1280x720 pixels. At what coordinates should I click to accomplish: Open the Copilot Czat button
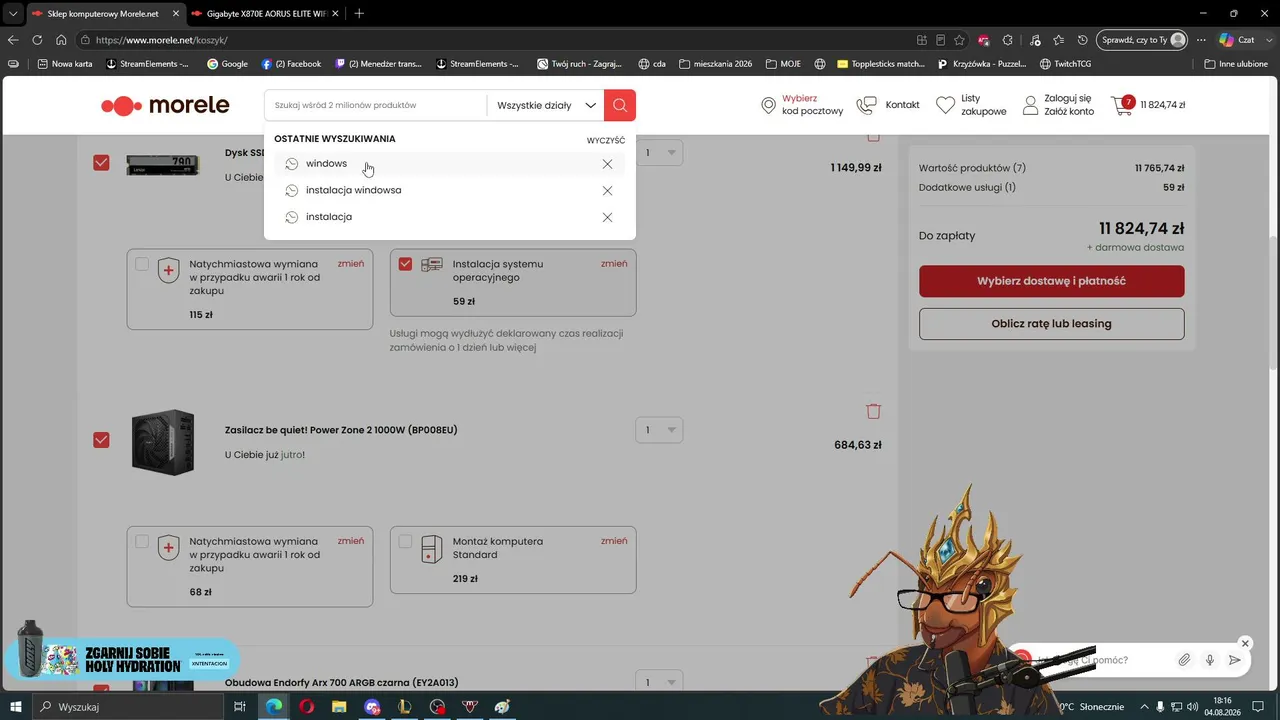click(x=1236, y=40)
